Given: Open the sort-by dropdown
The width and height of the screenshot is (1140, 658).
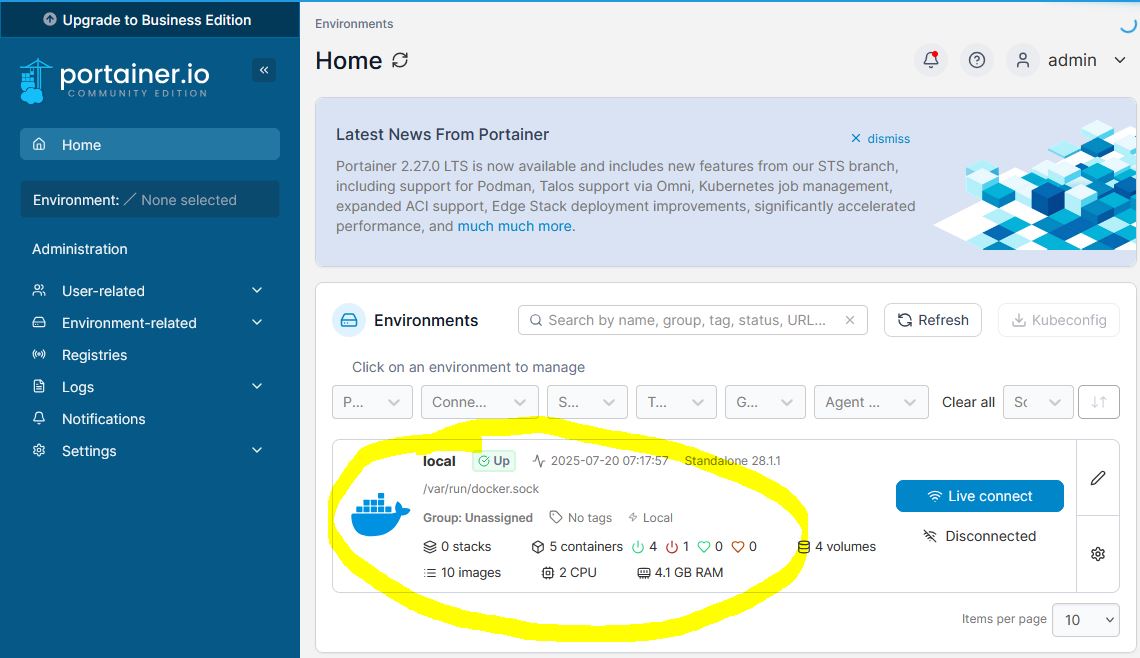Looking at the screenshot, I should (x=1038, y=402).
